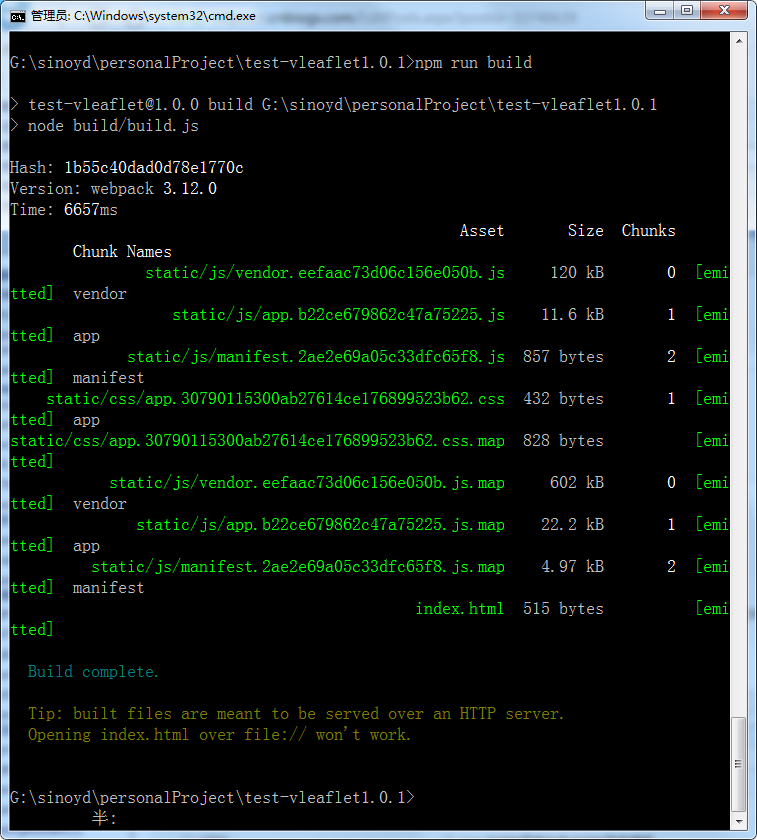
Task: Open the cmd.exe system menu icon
Action: pos(18,17)
